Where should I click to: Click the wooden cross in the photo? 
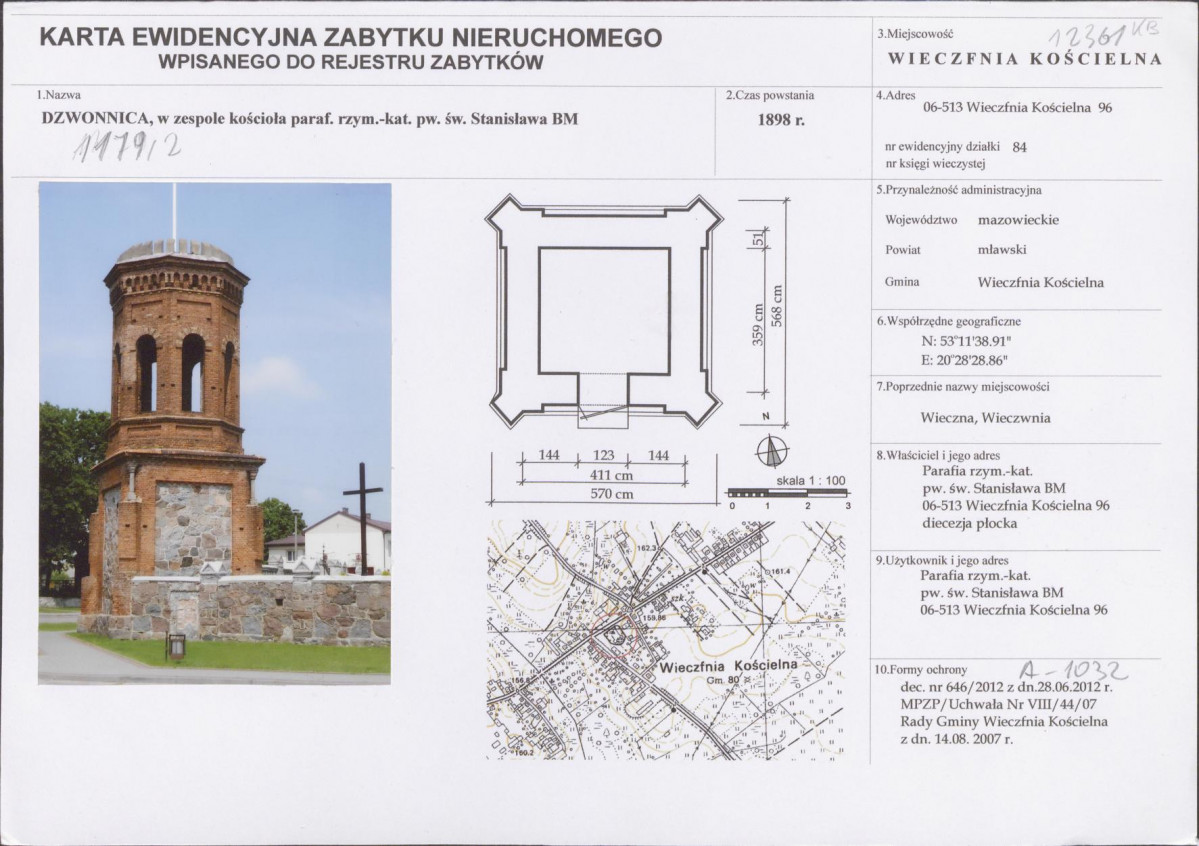point(362,516)
